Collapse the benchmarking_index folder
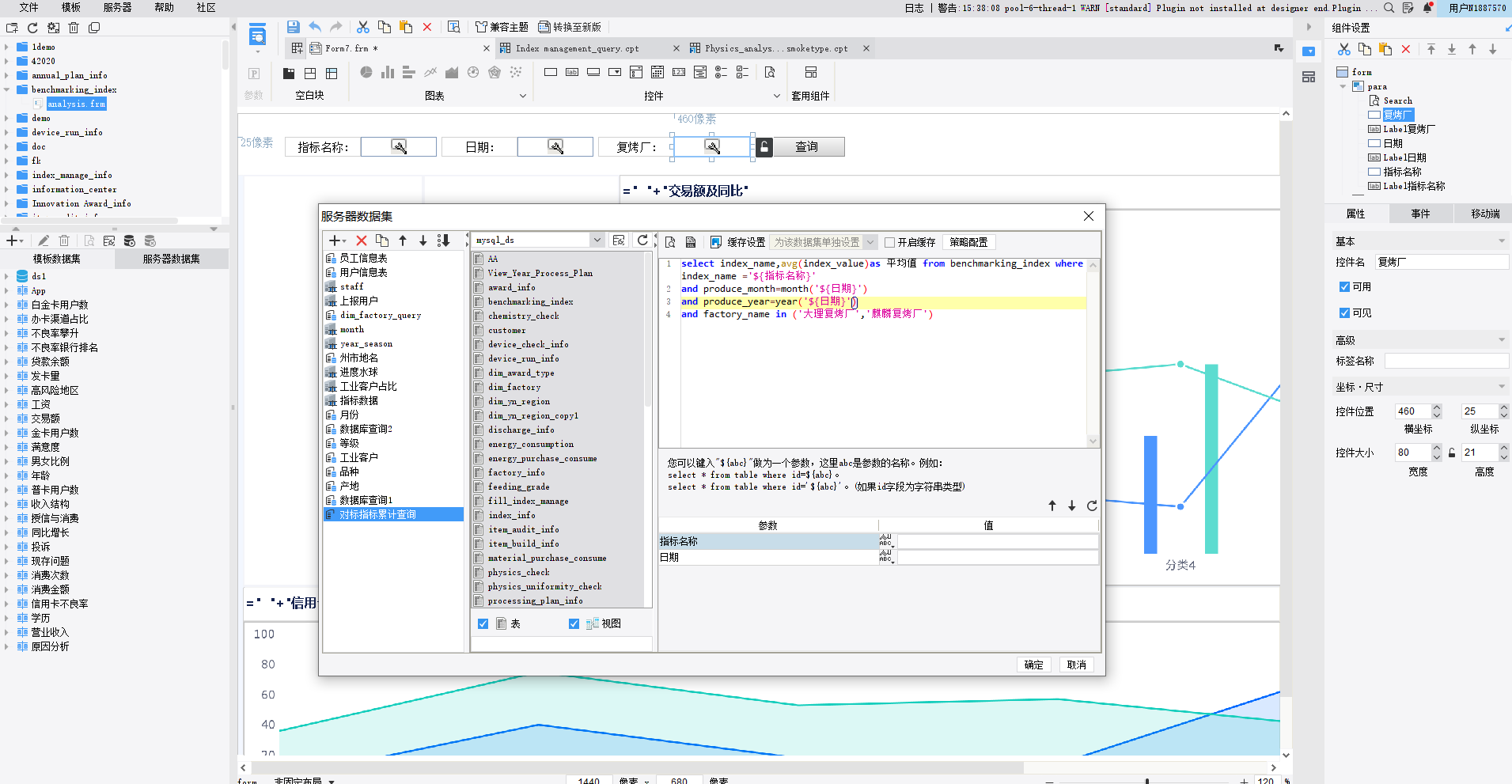The width and height of the screenshot is (1512, 784). point(7,89)
